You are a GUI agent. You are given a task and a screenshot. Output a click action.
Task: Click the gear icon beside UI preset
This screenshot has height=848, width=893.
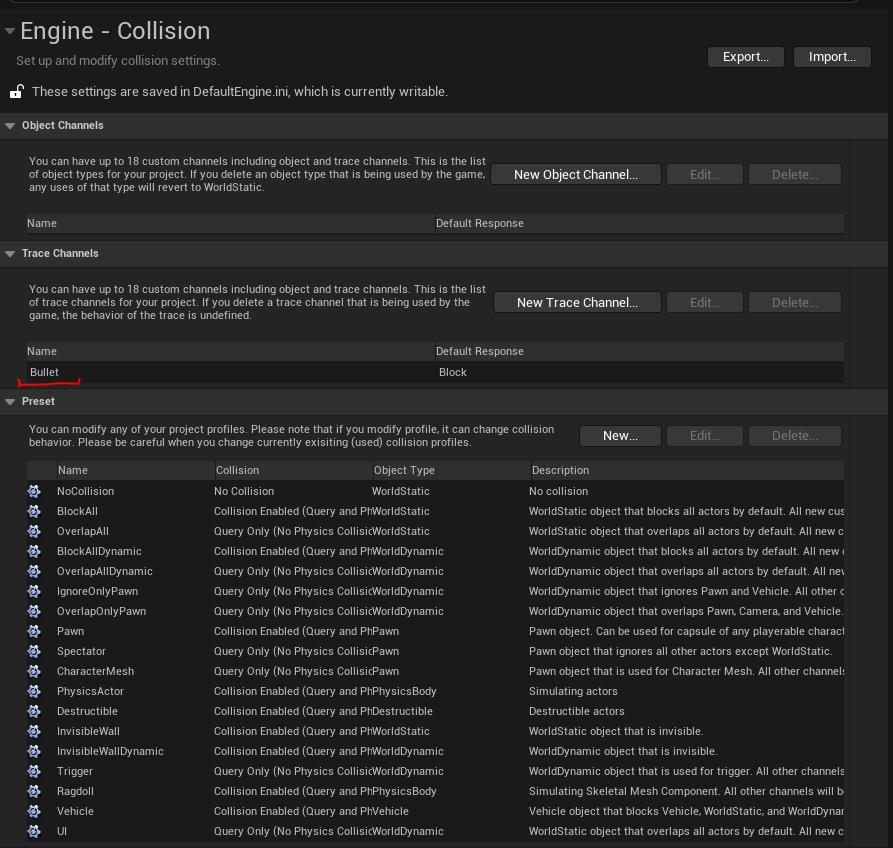coord(32,831)
